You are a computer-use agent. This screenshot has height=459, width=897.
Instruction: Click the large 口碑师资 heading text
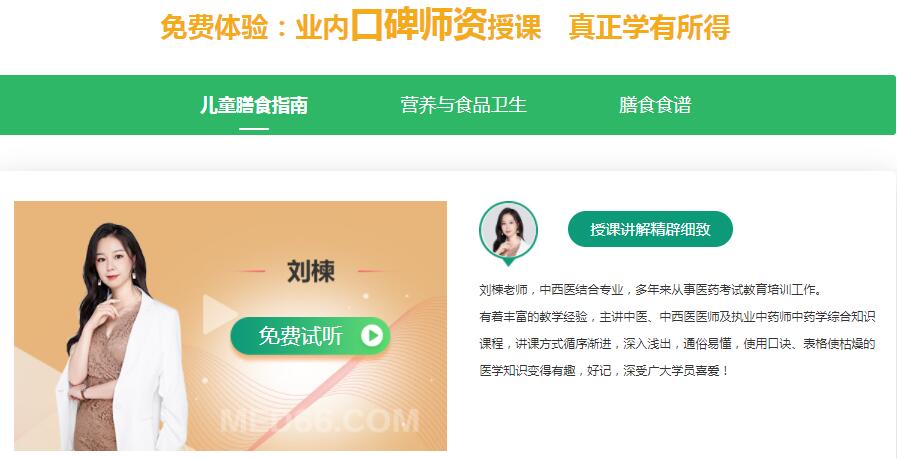tap(418, 25)
